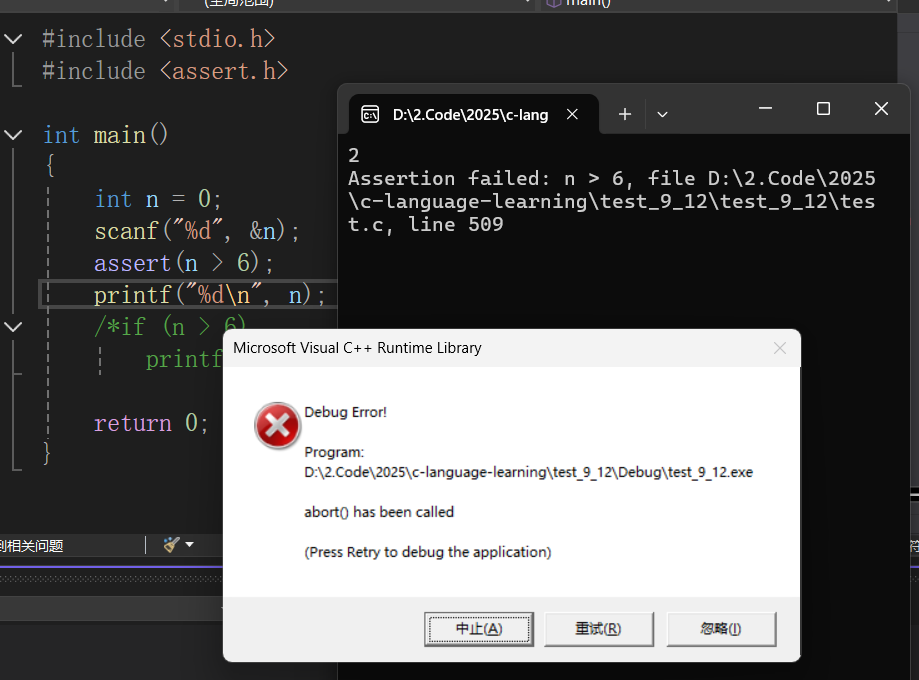Click the 相关问题 label in bottom bar
Screen dimensions: 919x680
click(32, 546)
